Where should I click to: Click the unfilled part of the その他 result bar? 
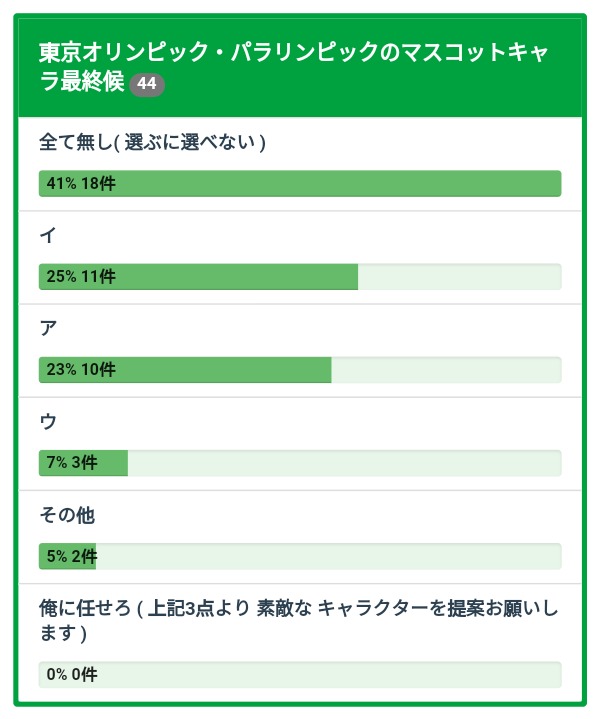pos(328,556)
